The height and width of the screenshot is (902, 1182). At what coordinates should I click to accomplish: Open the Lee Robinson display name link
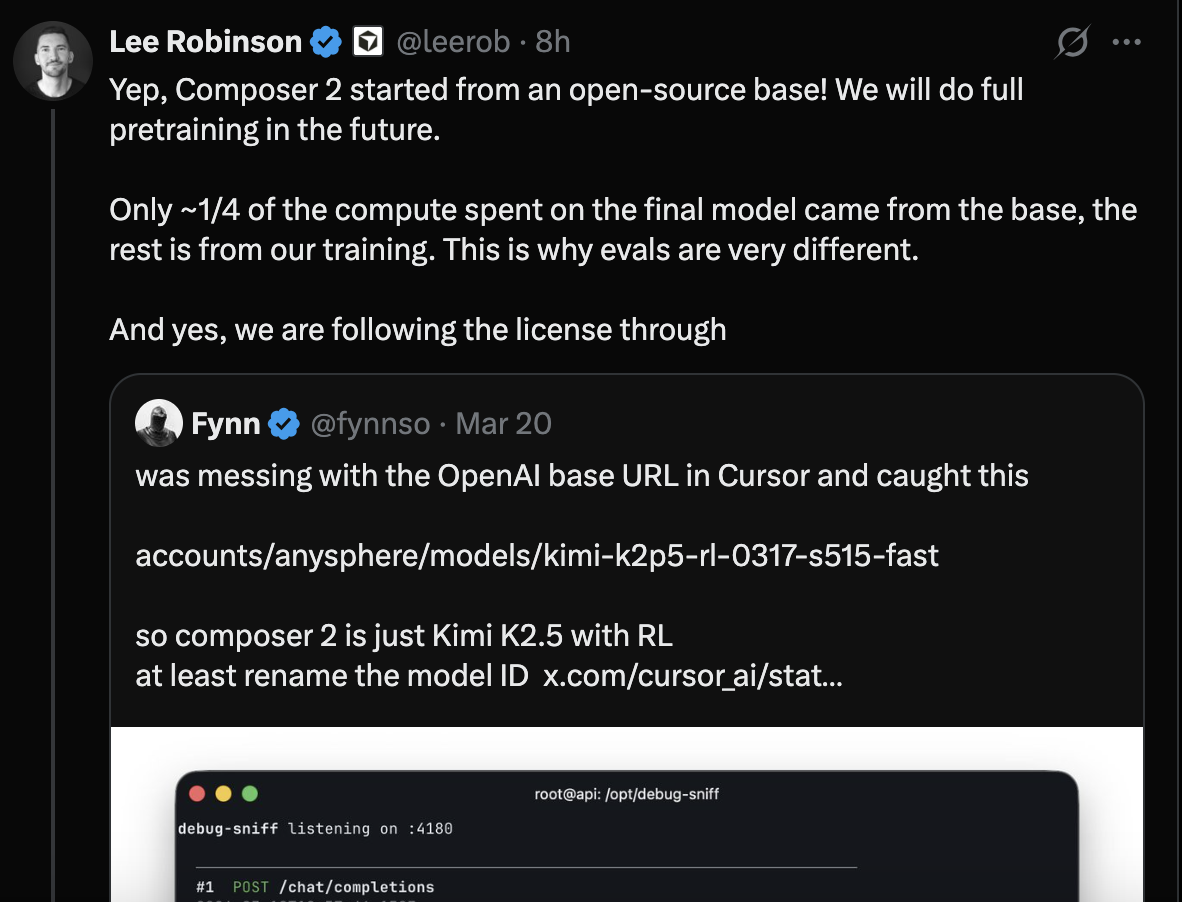point(205,42)
